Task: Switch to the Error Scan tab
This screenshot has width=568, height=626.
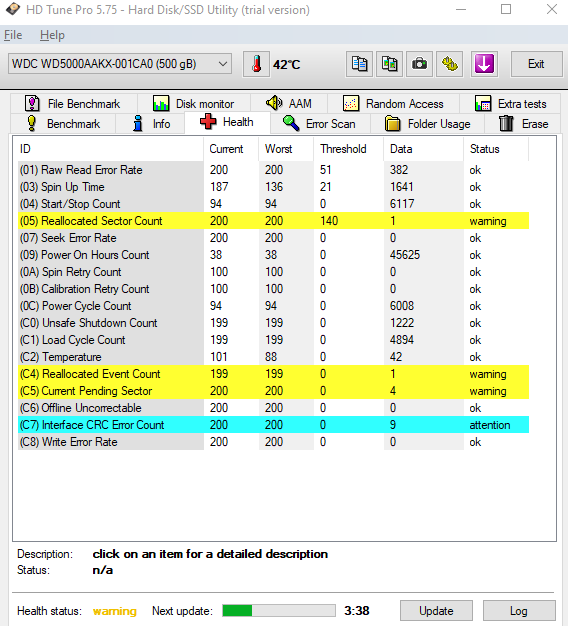Action: (x=321, y=124)
